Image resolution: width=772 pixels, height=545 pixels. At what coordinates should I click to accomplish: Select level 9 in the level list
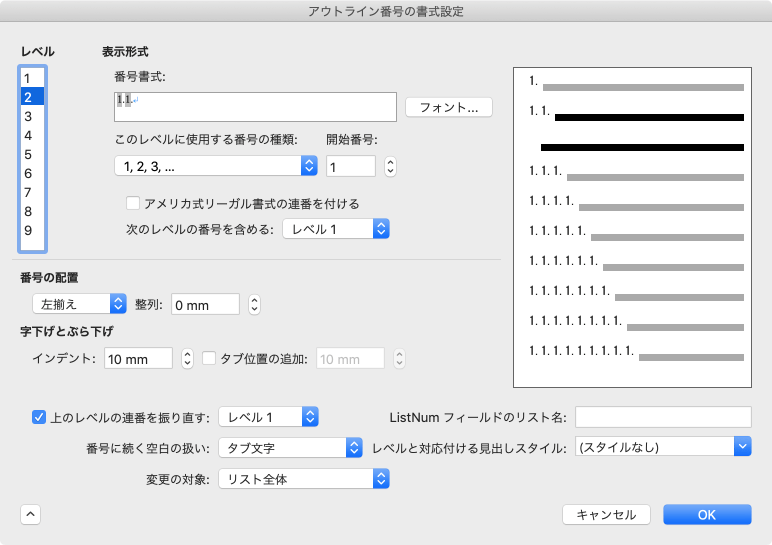(29, 230)
